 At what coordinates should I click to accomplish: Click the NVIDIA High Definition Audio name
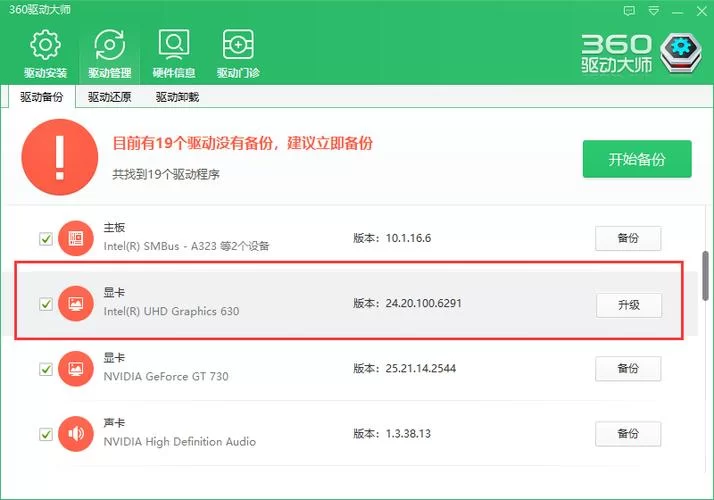(x=180, y=442)
